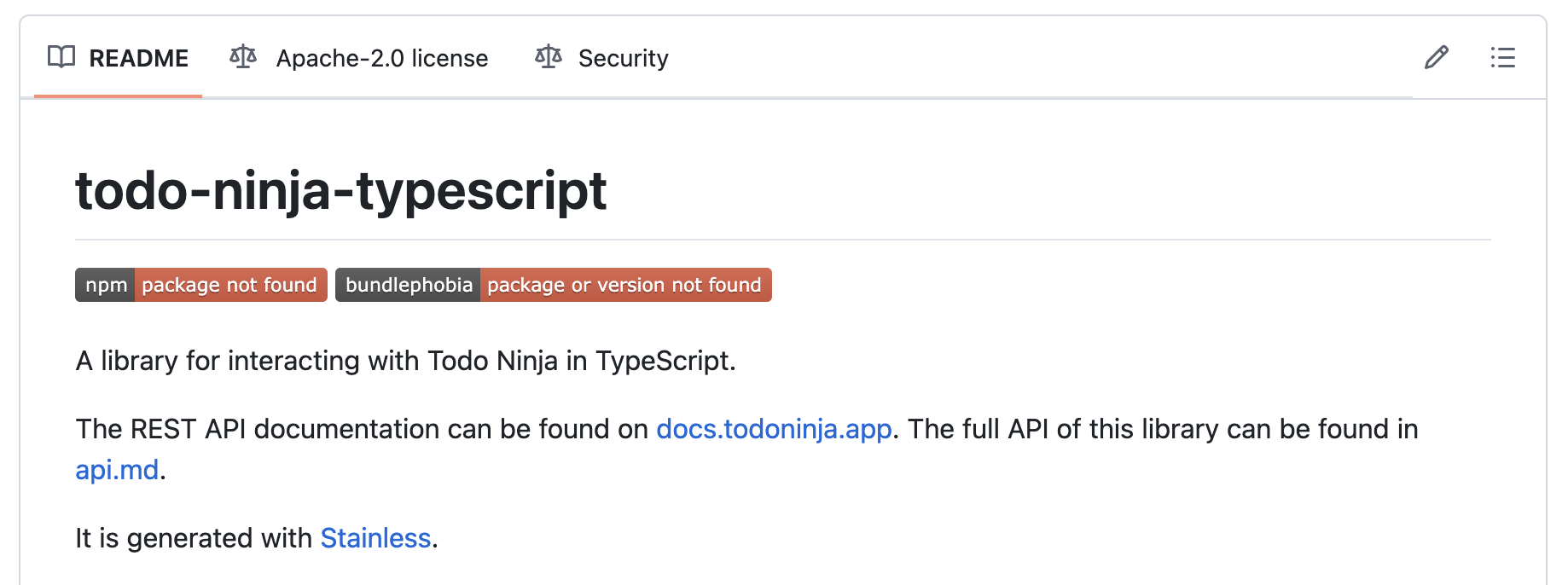Click the npm package not found badge
Image resolution: width=1568 pixels, height=585 pixels.
click(201, 285)
